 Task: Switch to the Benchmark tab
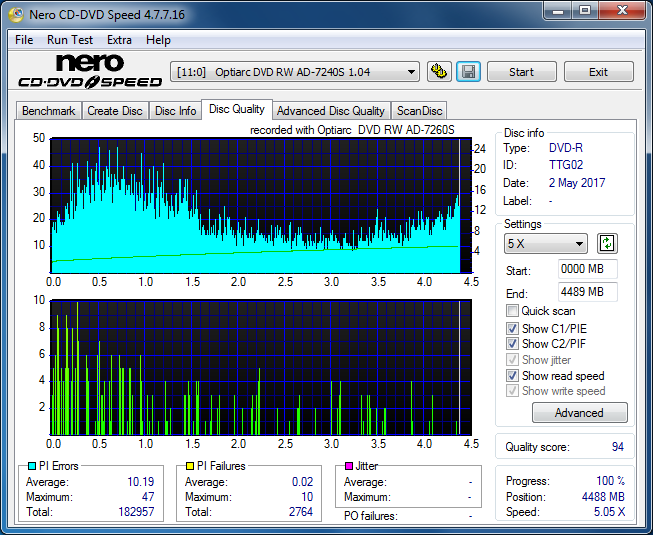point(49,111)
